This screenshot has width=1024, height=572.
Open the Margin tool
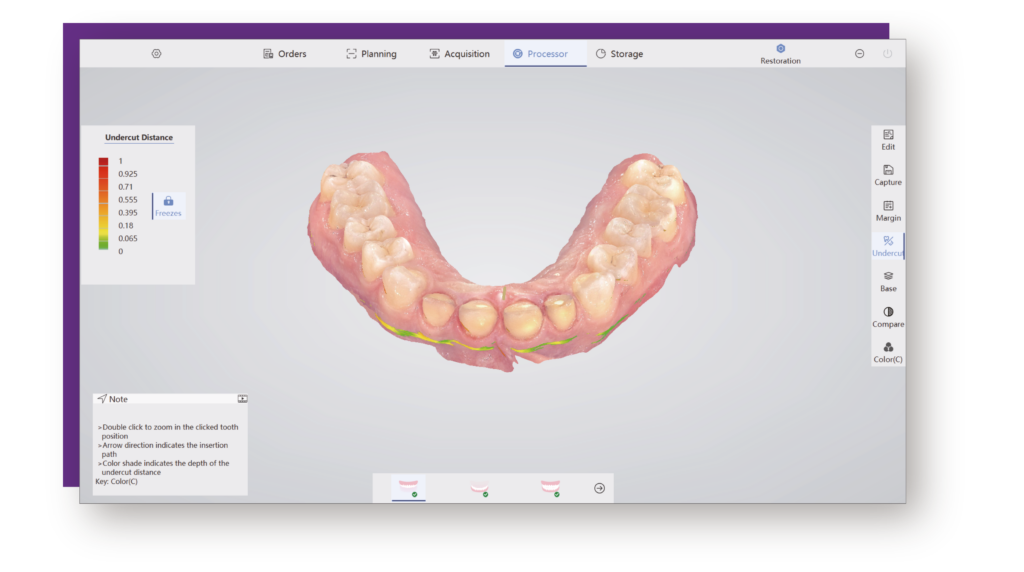[888, 211]
